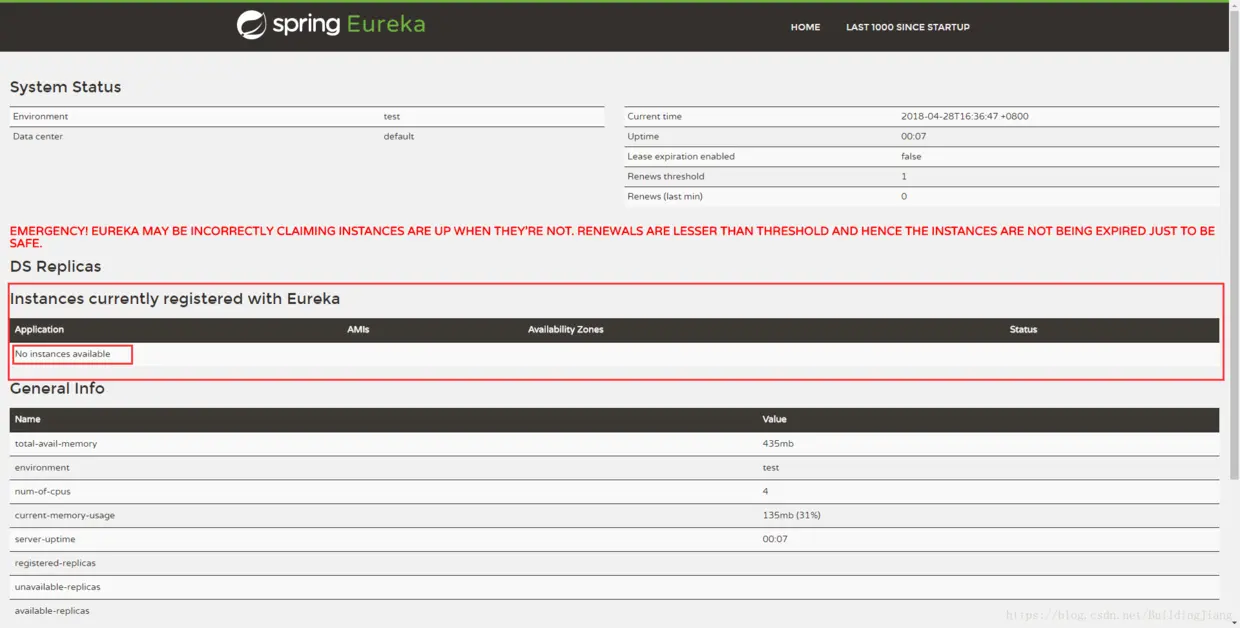The height and width of the screenshot is (628, 1240).
Task: Click the Data center label
Action: pos(38,136)
